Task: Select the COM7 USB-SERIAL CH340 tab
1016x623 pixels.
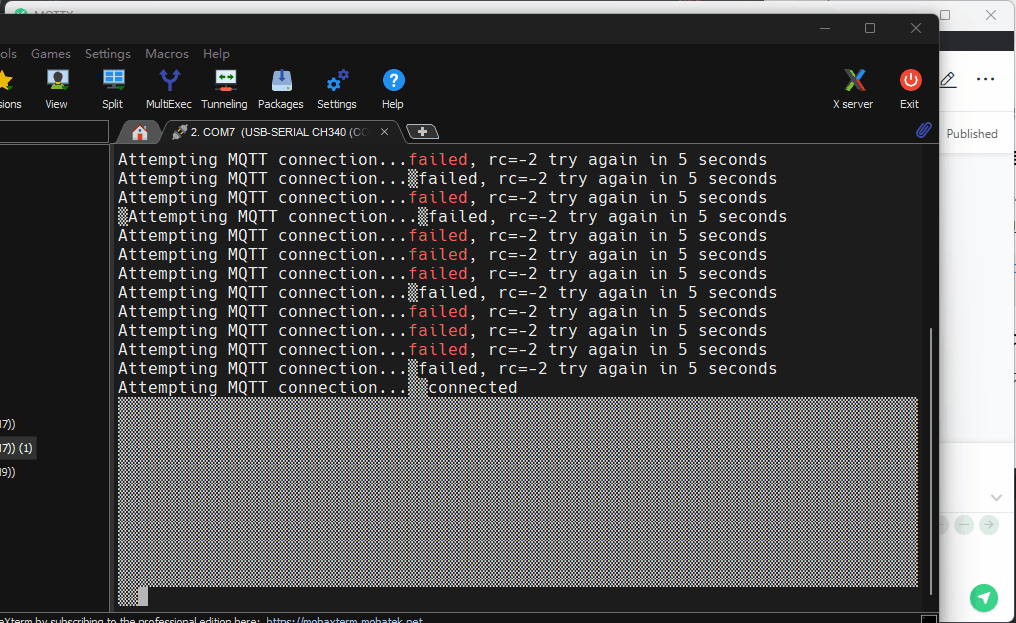Action: pyautogui.click(x=270, y=132)
